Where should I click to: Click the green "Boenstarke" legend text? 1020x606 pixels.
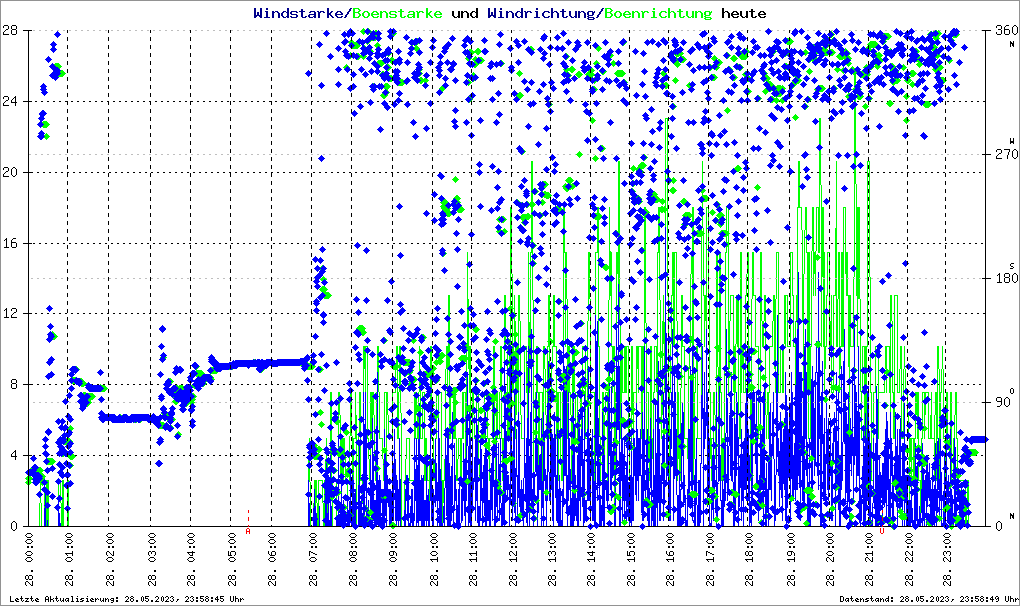[398, 14]
